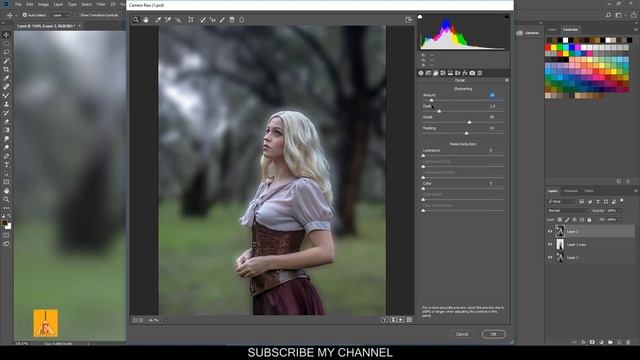This screenshot has width=640, height=360.
Task: Hide Layer 2 using its eye icon
Action: 550,231
